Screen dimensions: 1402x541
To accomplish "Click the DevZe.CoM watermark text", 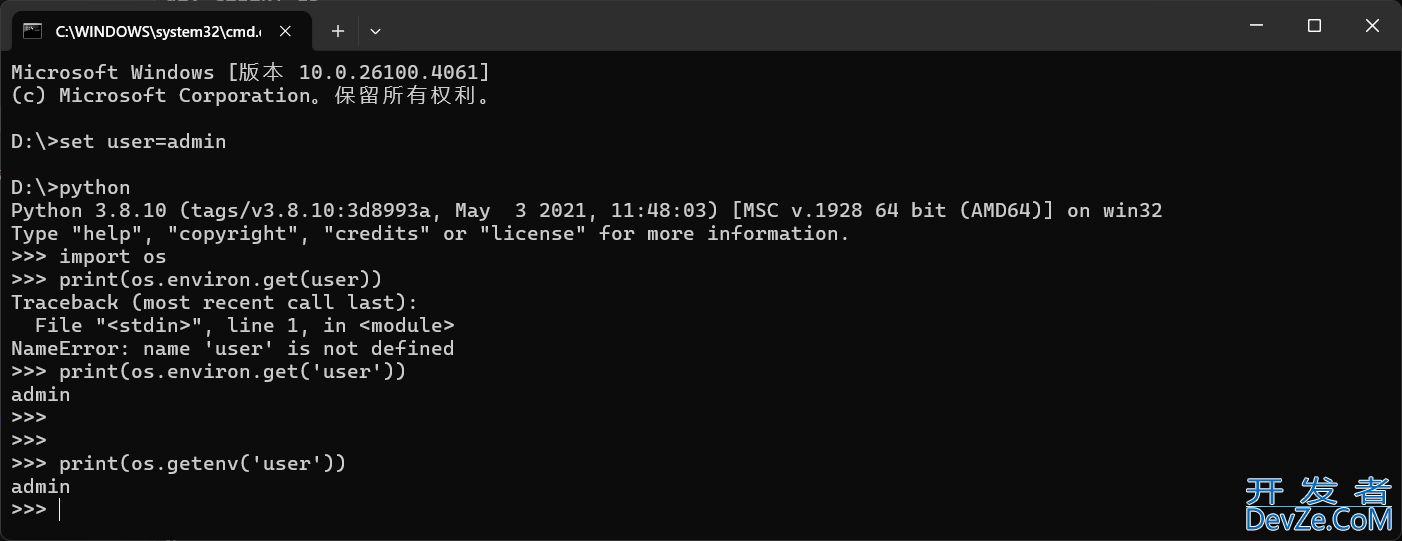I will click(x=1318, y=519).
